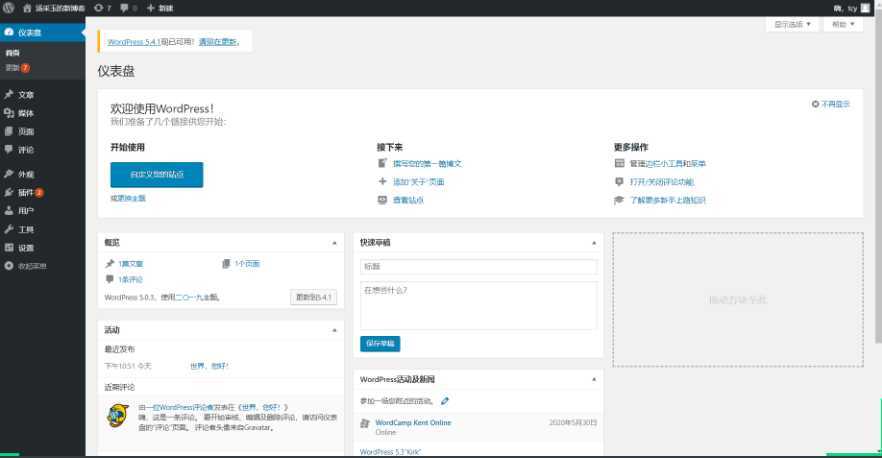Click the 媒体 media icon in sidebar
This screenshot has width=882, height=458.
click(x=8, y=113)
